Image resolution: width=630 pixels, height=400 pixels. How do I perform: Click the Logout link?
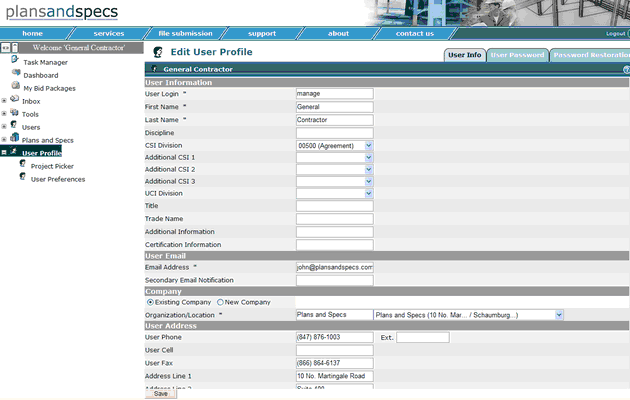[616, 34]
